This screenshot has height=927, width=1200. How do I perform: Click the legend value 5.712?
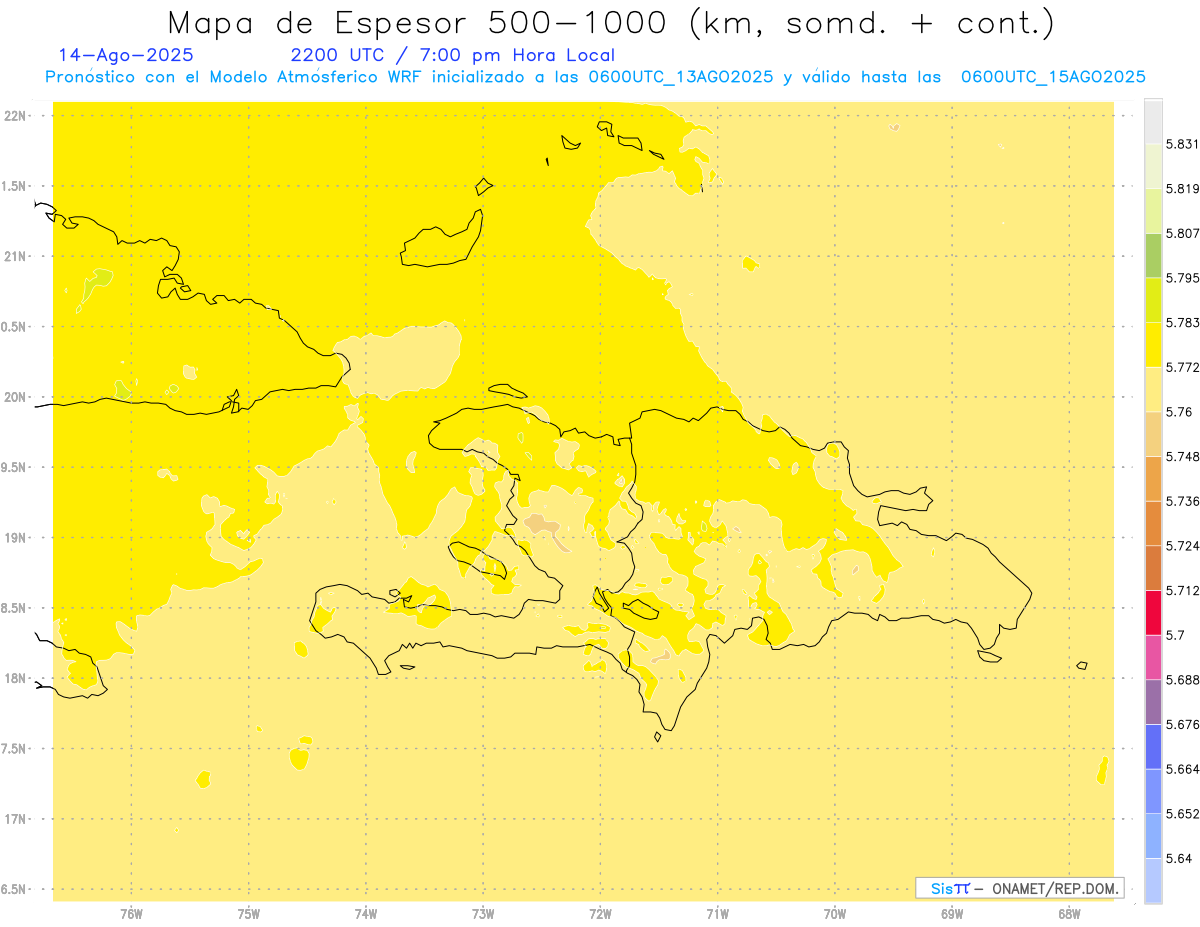coord(1182,591)
